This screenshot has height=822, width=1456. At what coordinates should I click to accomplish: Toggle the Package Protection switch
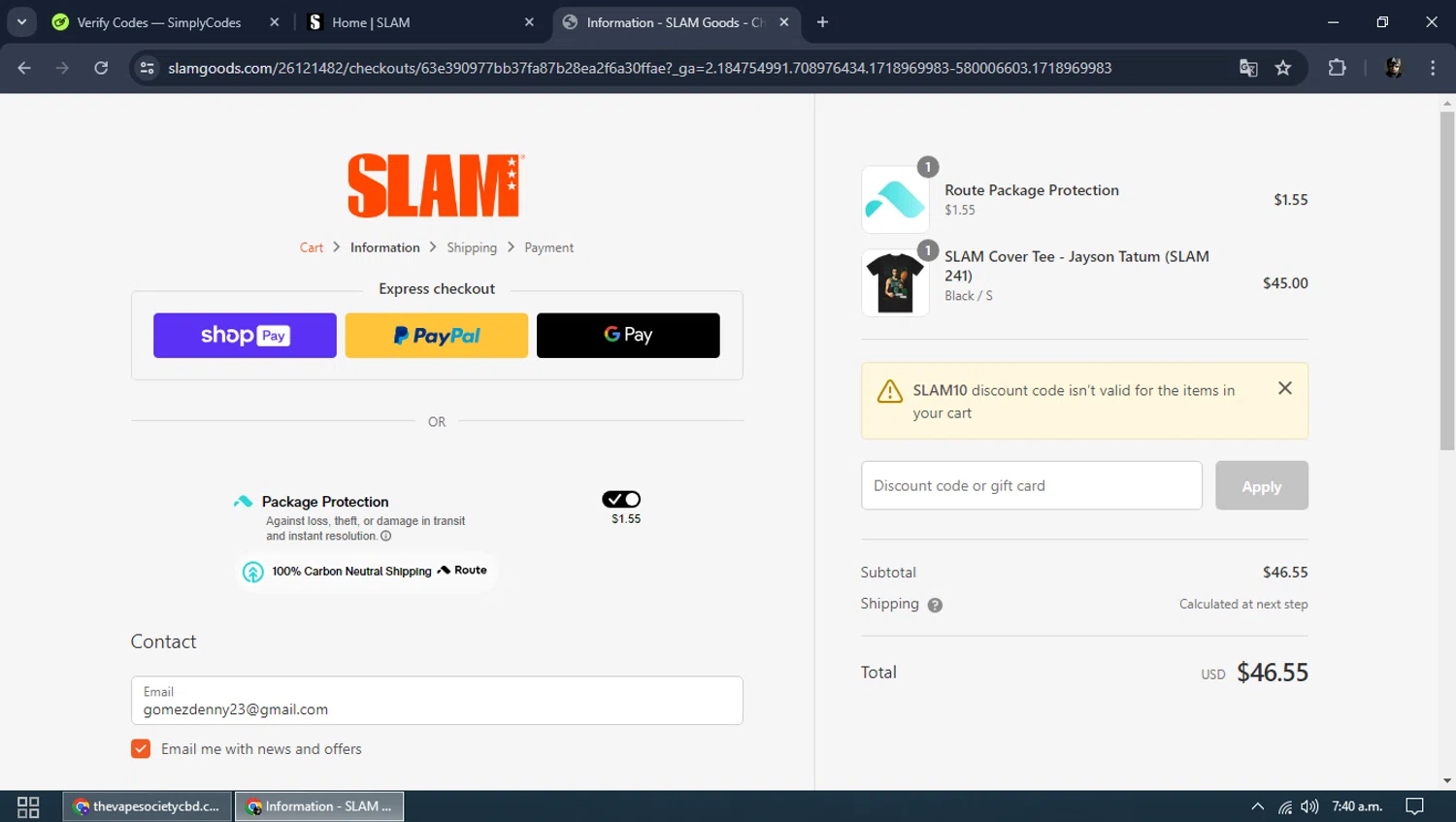(621, 499)
